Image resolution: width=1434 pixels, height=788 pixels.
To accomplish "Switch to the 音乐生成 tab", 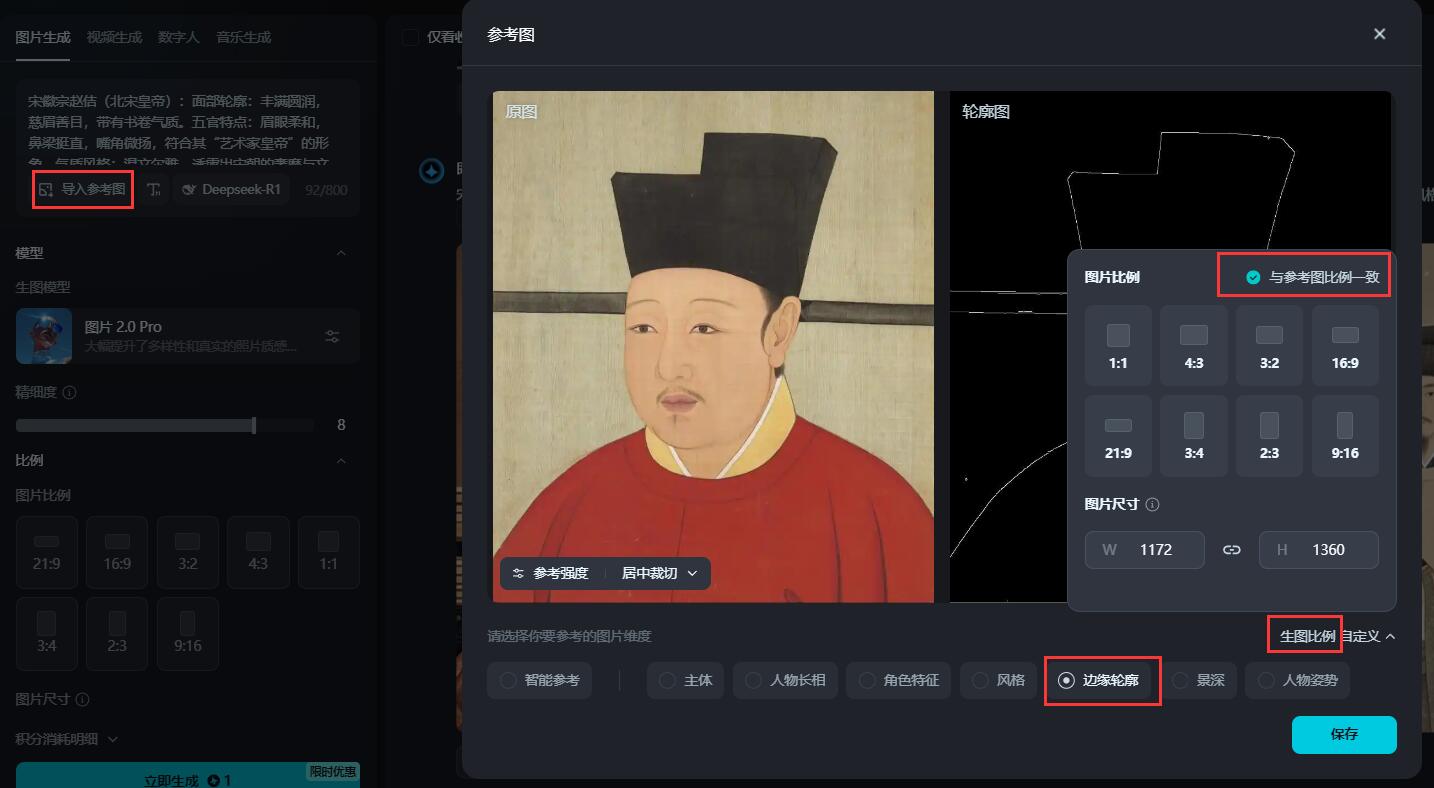I will pyautogui.click(x=244, y=37).
